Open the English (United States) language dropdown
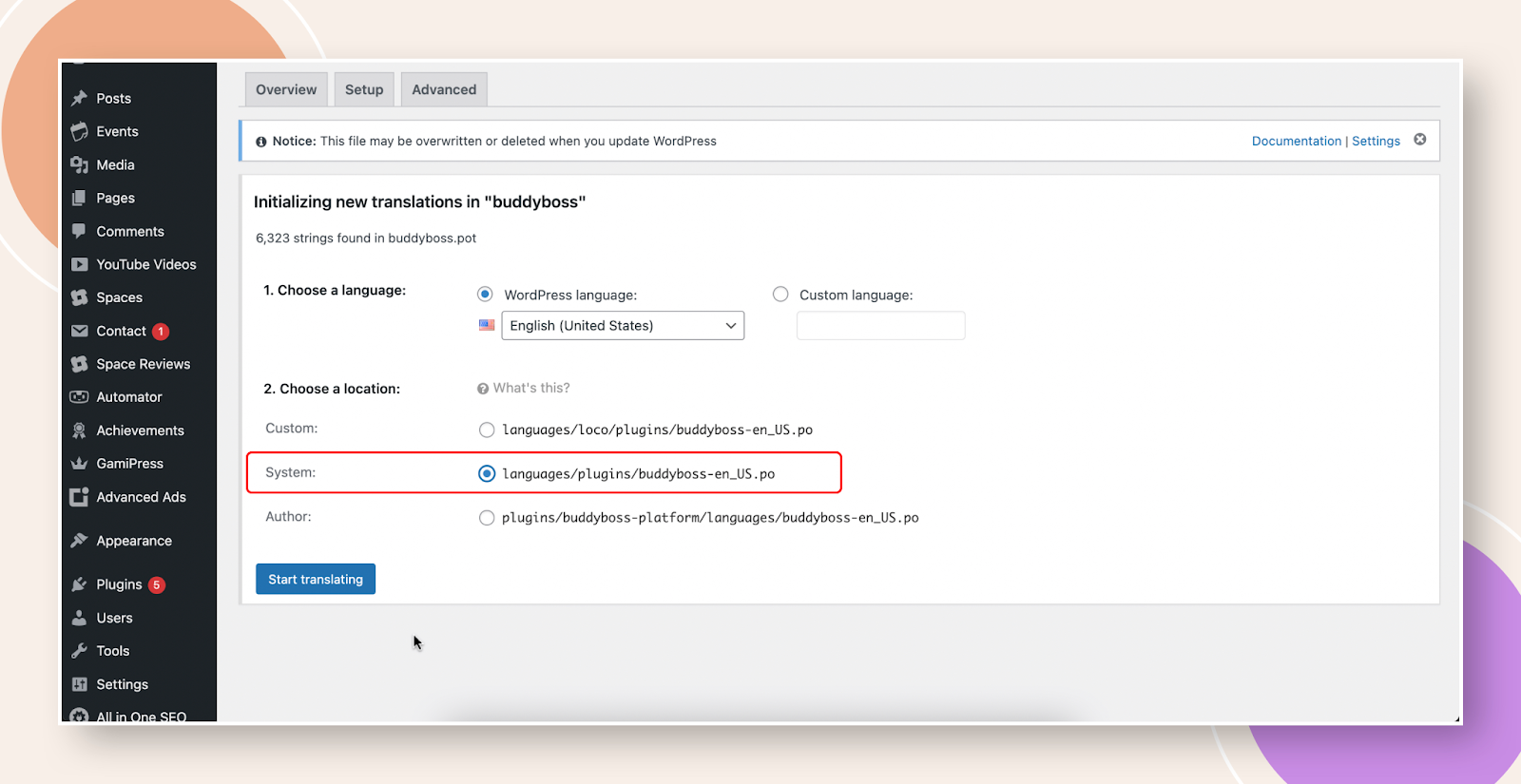Screen dimensions: 1521x784 click(623, 325)
